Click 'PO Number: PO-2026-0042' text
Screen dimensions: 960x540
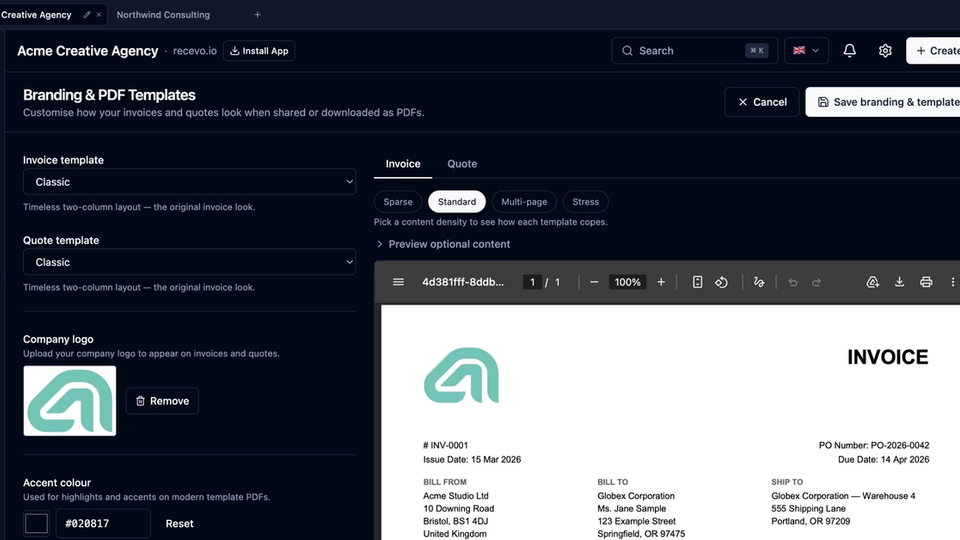(874, 446)
